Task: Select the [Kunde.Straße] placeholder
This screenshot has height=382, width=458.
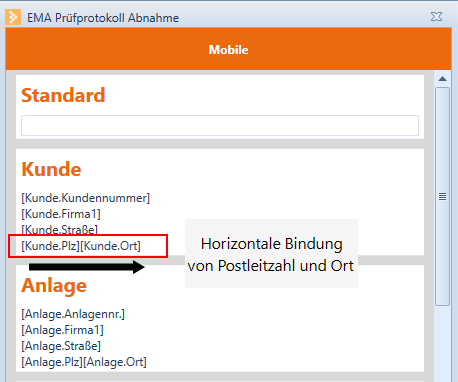Action: [x=60, y=229]
